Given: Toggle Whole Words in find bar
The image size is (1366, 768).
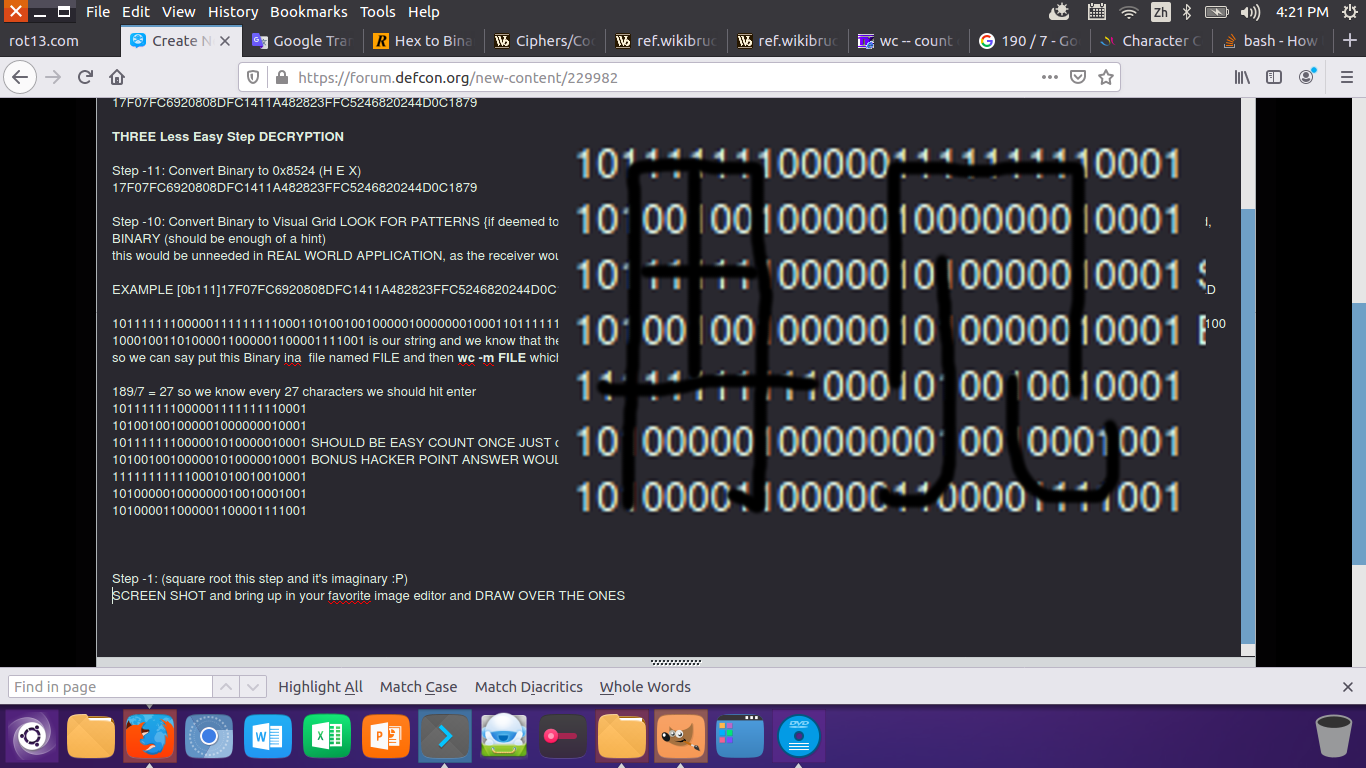Looking at the screenshot, I should (645, 687).
